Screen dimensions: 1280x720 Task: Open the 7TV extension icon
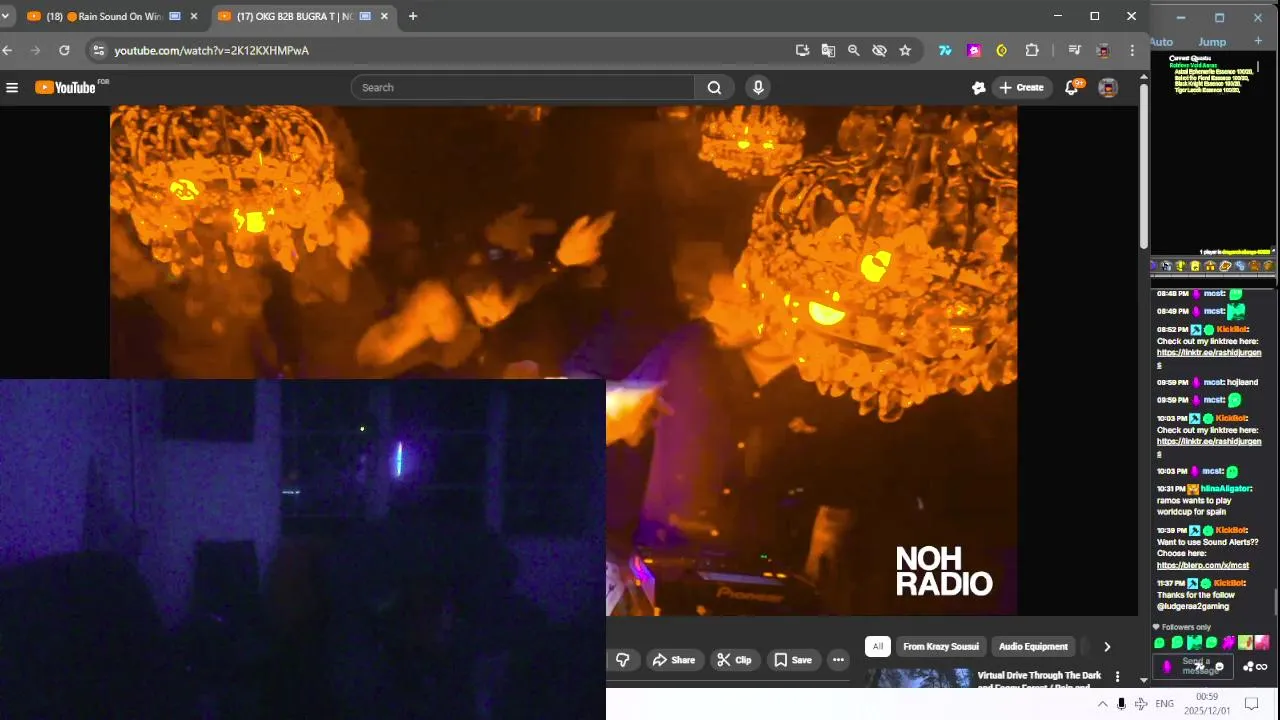tap(945, 50)
